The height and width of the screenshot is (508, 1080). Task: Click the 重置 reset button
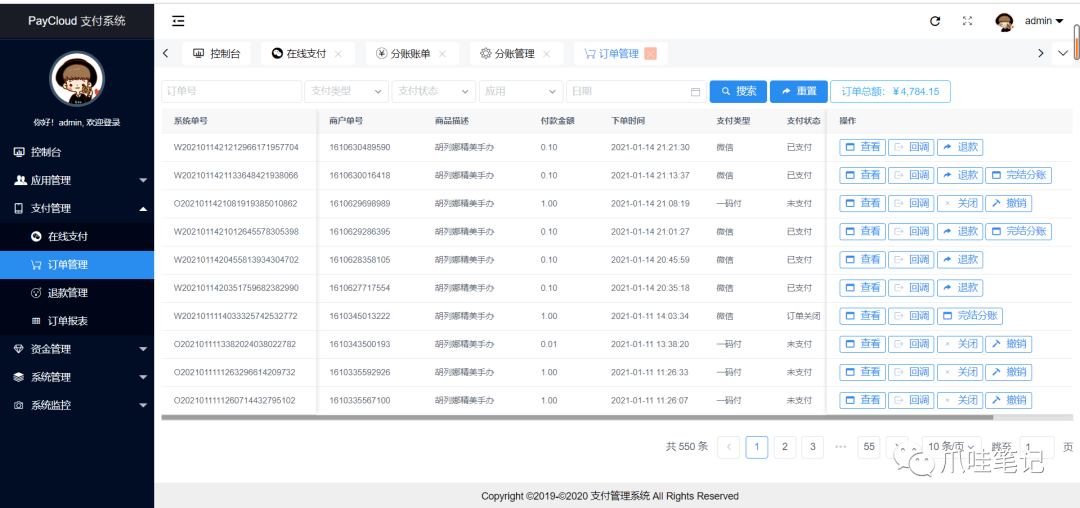point(798,91)
